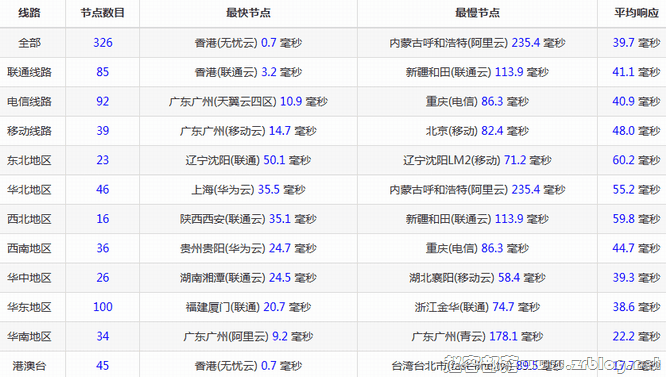666x377 pixels.
Task: Click average response 39.7 毫秒 for 全部
Action: tap(636, 43)
